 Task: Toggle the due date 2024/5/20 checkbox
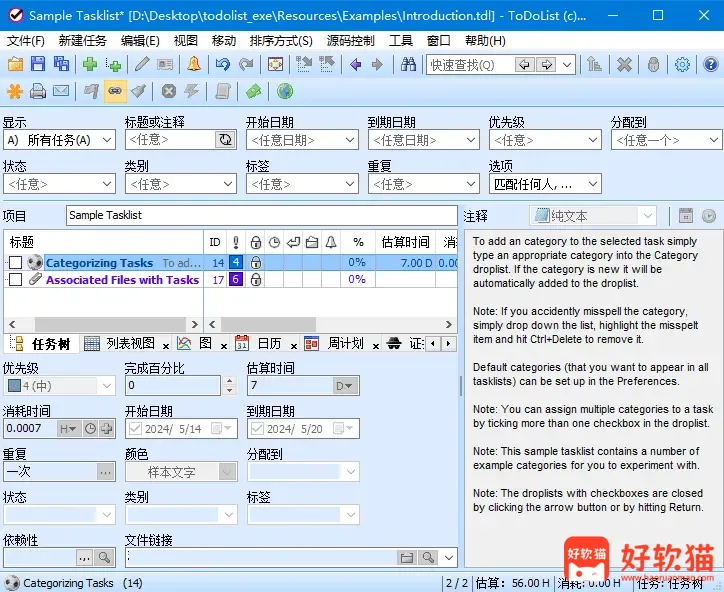pyautogui.click(x=257, y=429)
